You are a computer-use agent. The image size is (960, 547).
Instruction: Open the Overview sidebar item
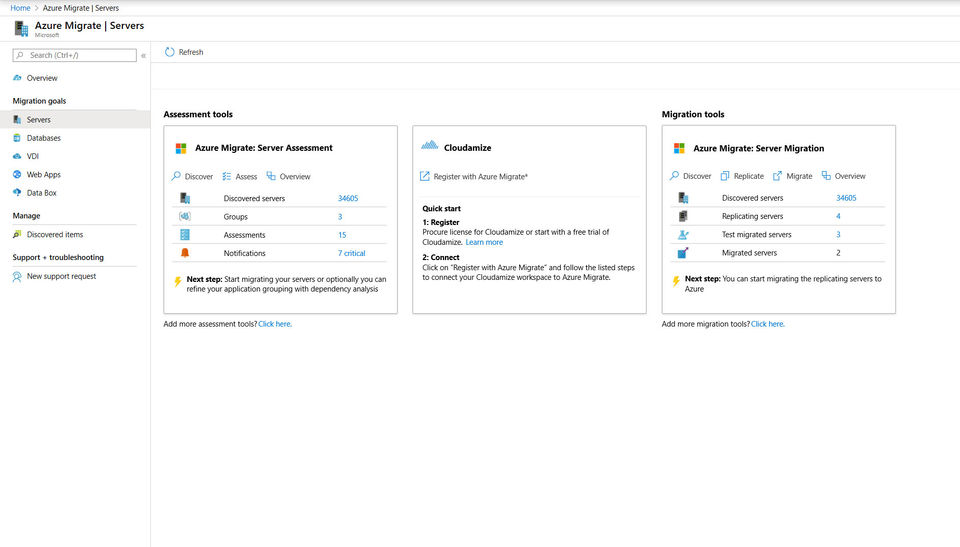click(42, 78)
